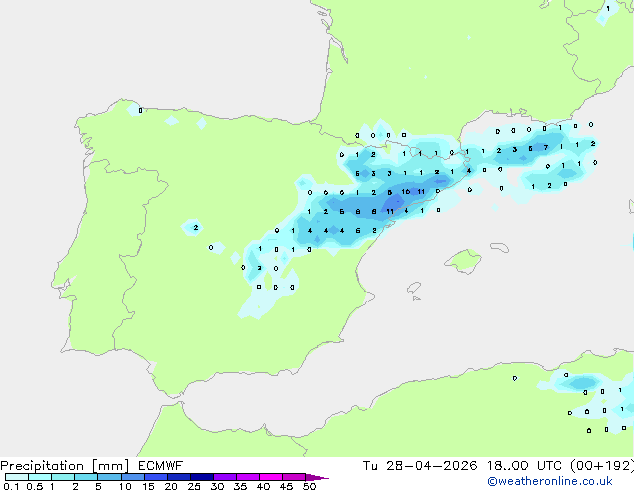This screenshot has width=634, height=490.
Task: Pick the 10–15 mm blue legend swatch
Action: [x=133, y=477]
